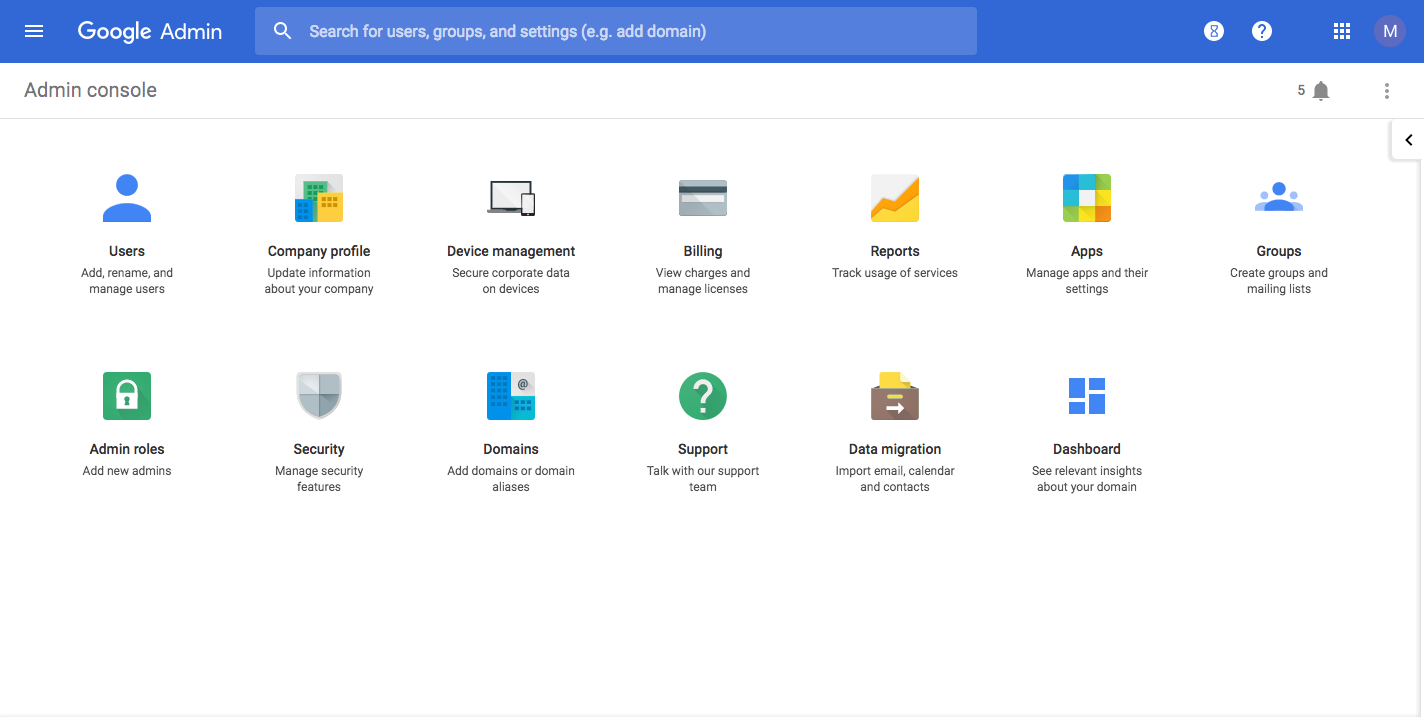
Task: Click the Billing title
Action: [x=703, y=251]
